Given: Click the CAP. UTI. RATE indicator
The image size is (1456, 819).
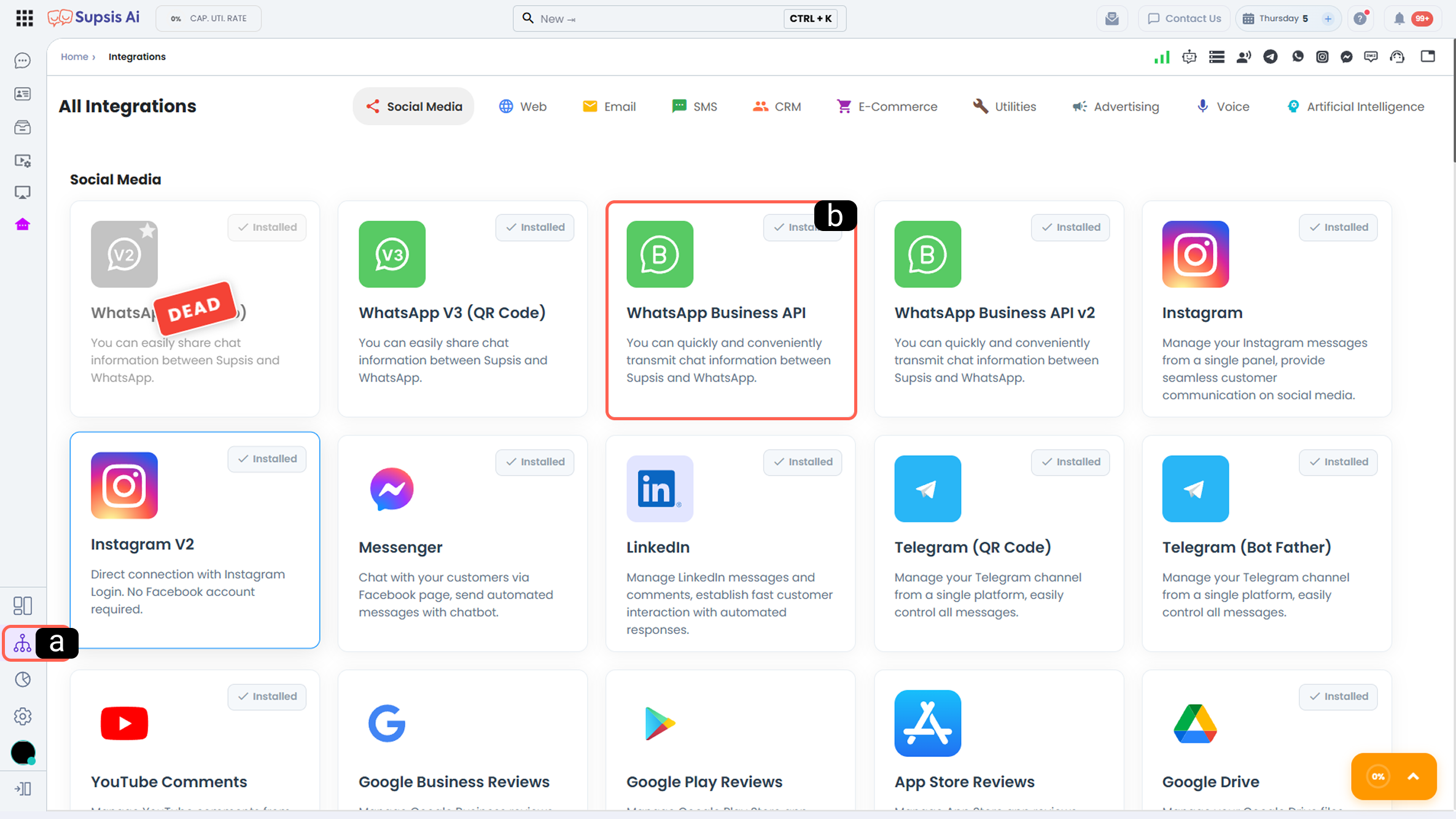Looking at the screenshot, I should (208, 18).
